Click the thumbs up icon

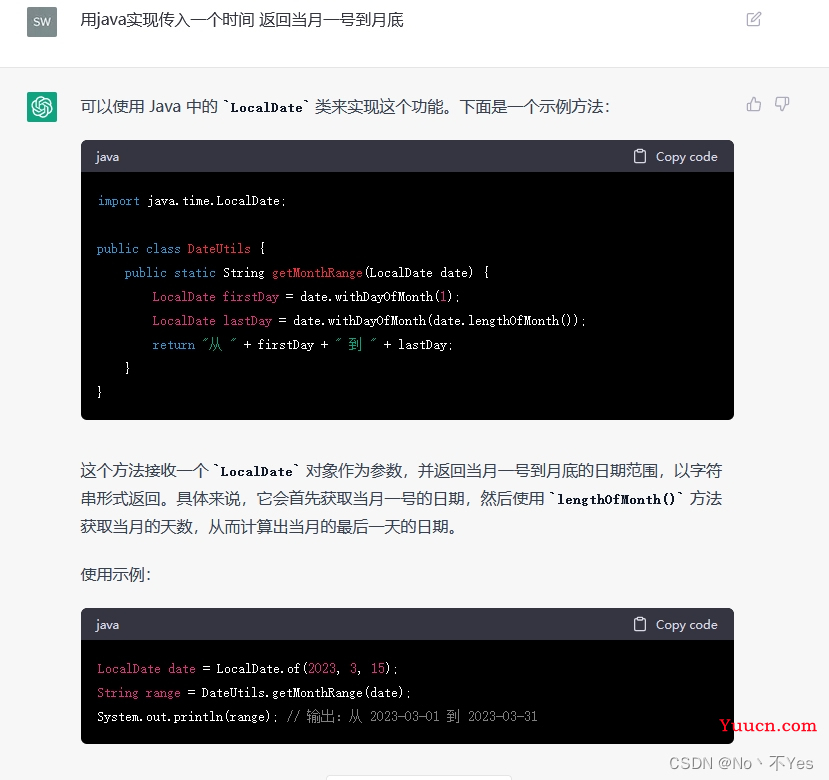[x=754, y=104]
